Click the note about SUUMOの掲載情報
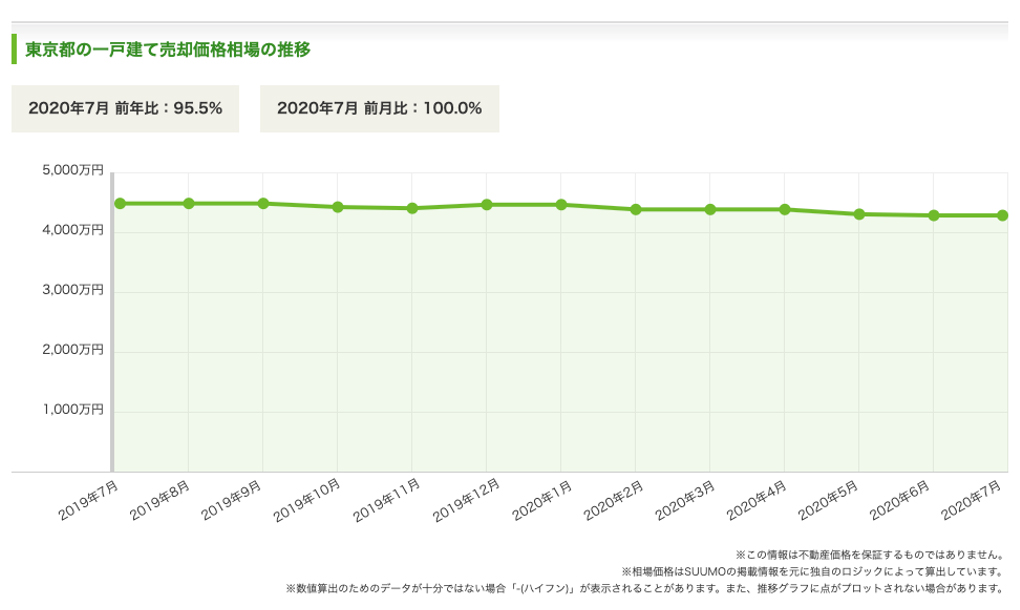 point(813,572)
